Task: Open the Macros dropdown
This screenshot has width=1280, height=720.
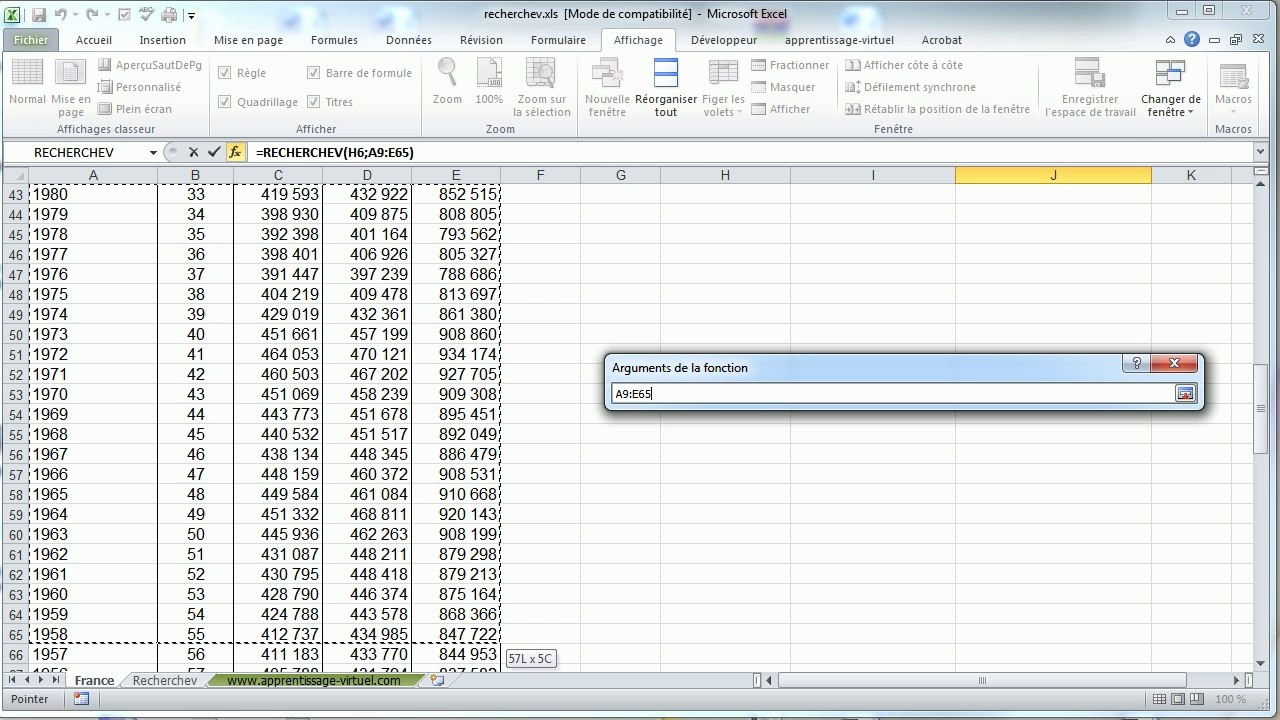Action: click(x=1233, y=88)
